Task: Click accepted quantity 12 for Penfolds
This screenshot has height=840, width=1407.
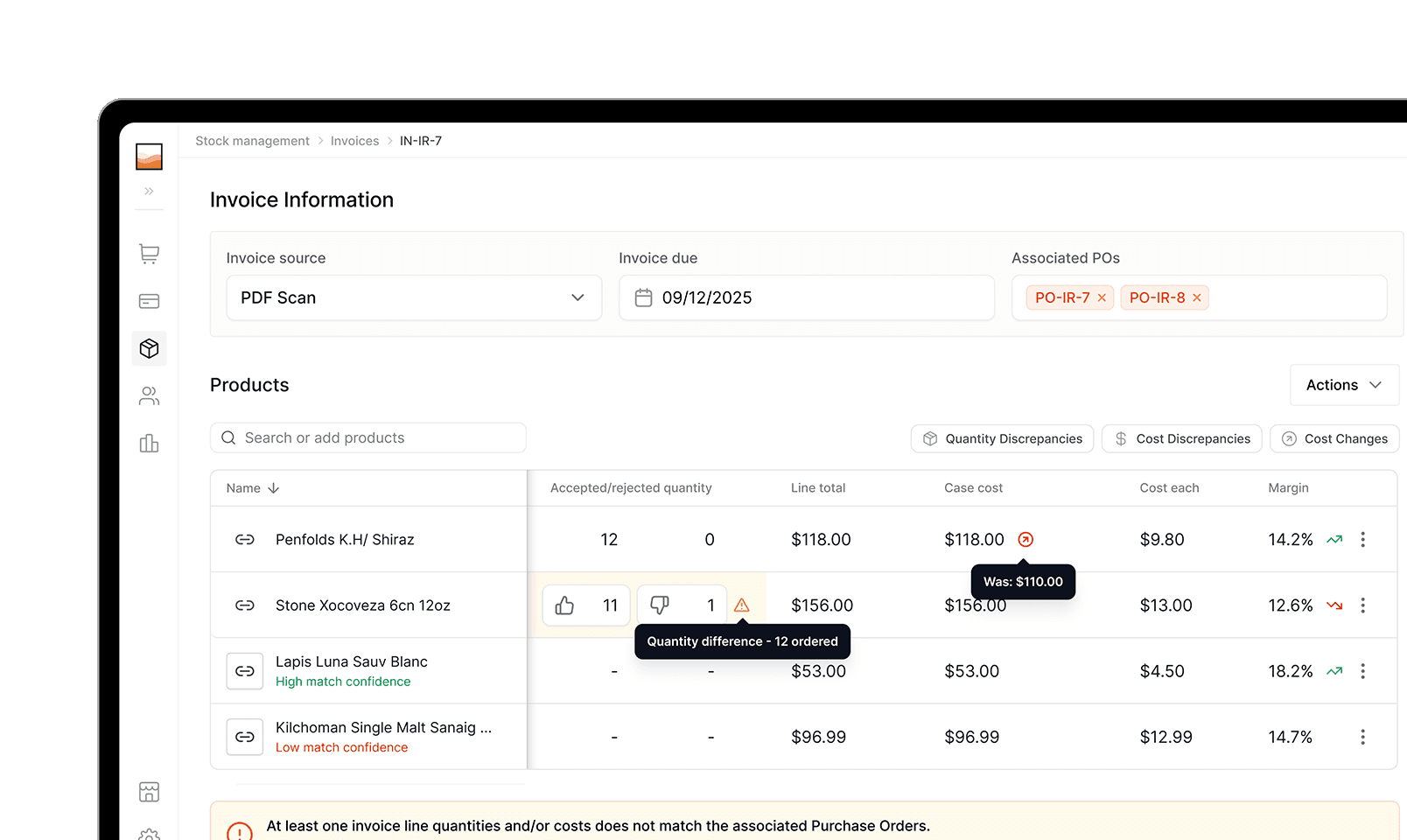Action: tap(609, 540)
